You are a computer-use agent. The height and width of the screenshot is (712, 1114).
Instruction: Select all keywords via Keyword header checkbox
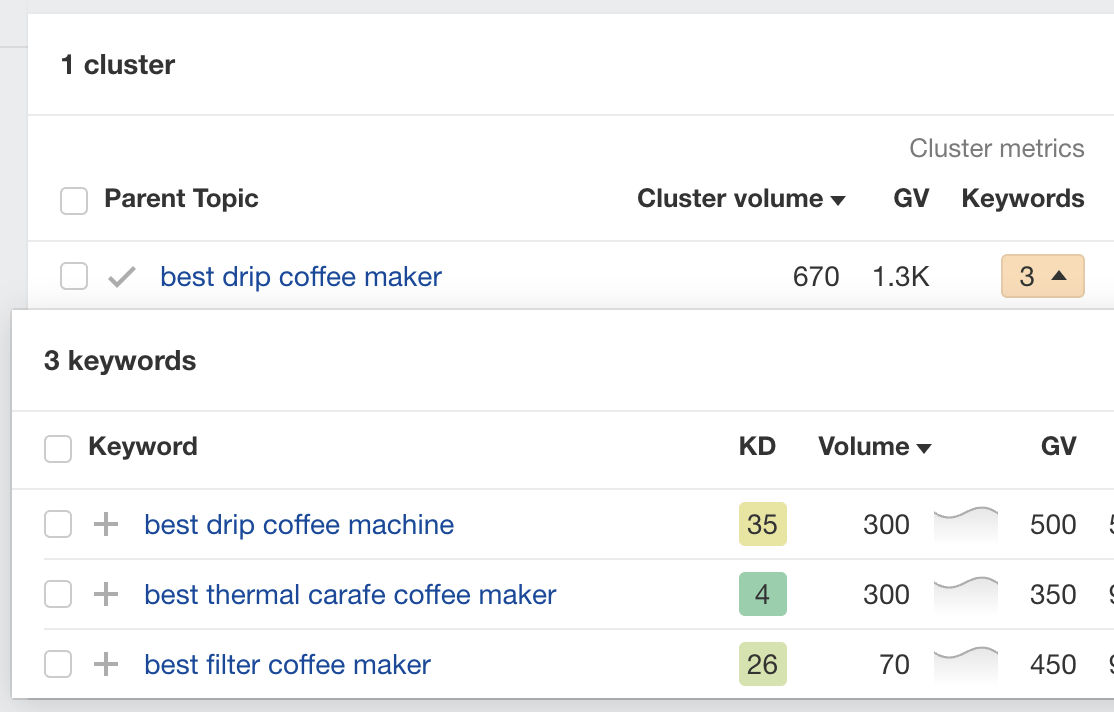[x=59, y=447]
